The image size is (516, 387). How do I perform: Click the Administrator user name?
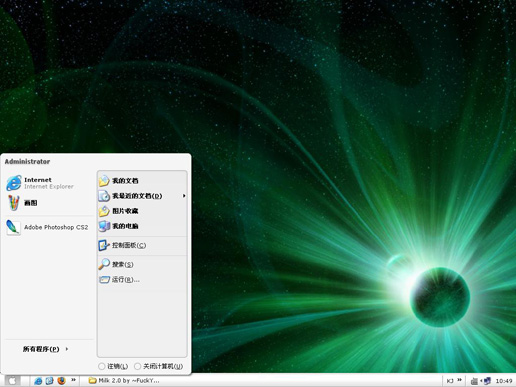point(27,162)
